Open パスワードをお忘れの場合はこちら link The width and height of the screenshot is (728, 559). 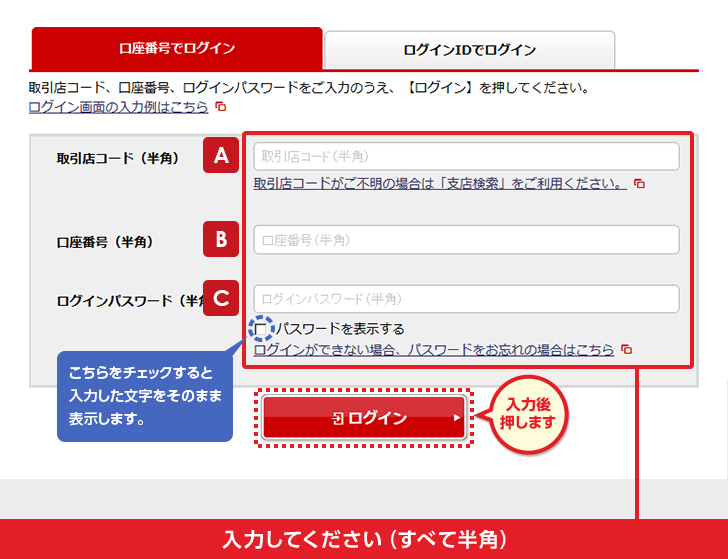pyautogui.click(x=434, y=350)
